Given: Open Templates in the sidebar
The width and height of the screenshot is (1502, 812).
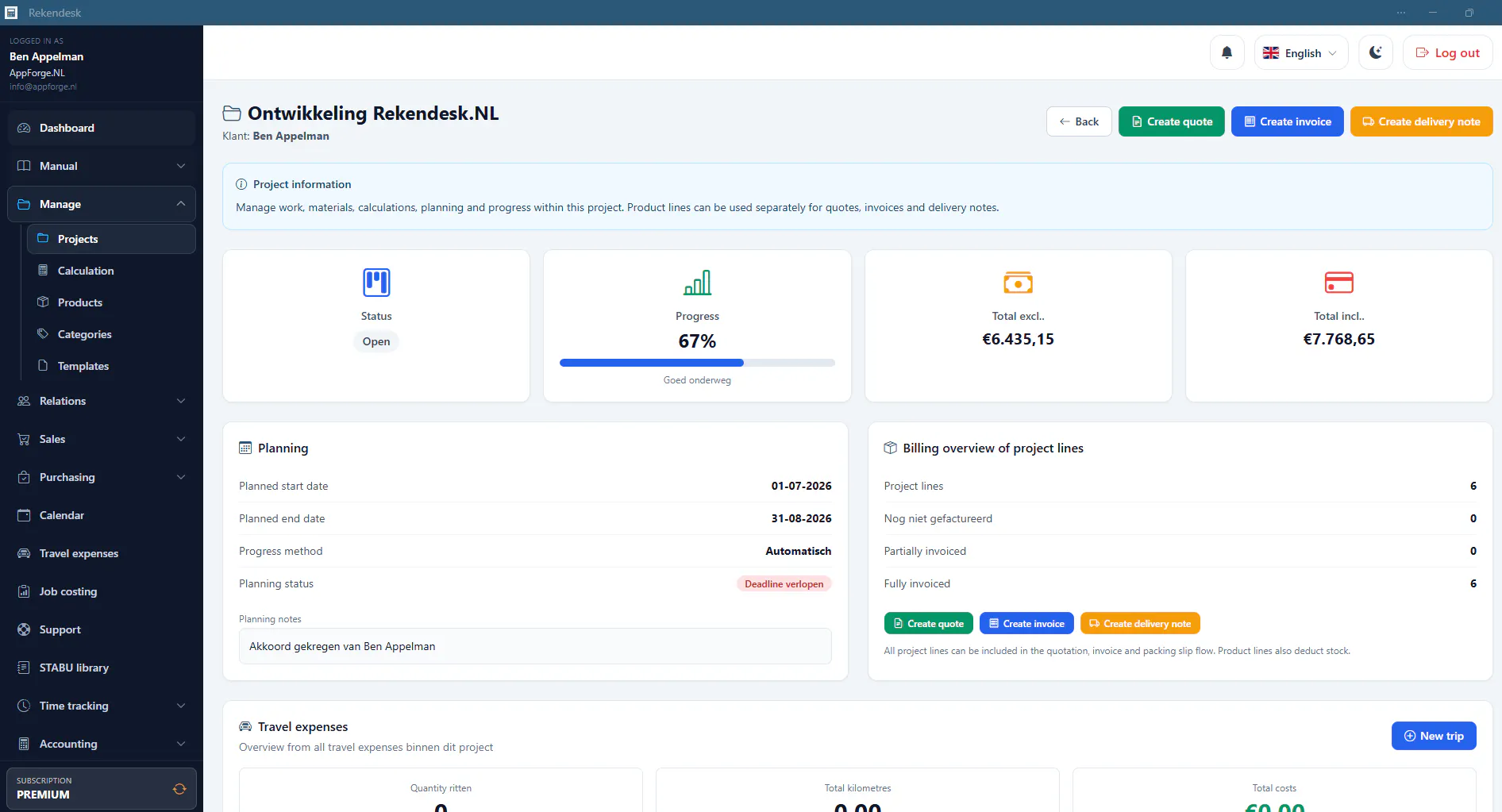Looking at the screenshot, I should (111, 366).
